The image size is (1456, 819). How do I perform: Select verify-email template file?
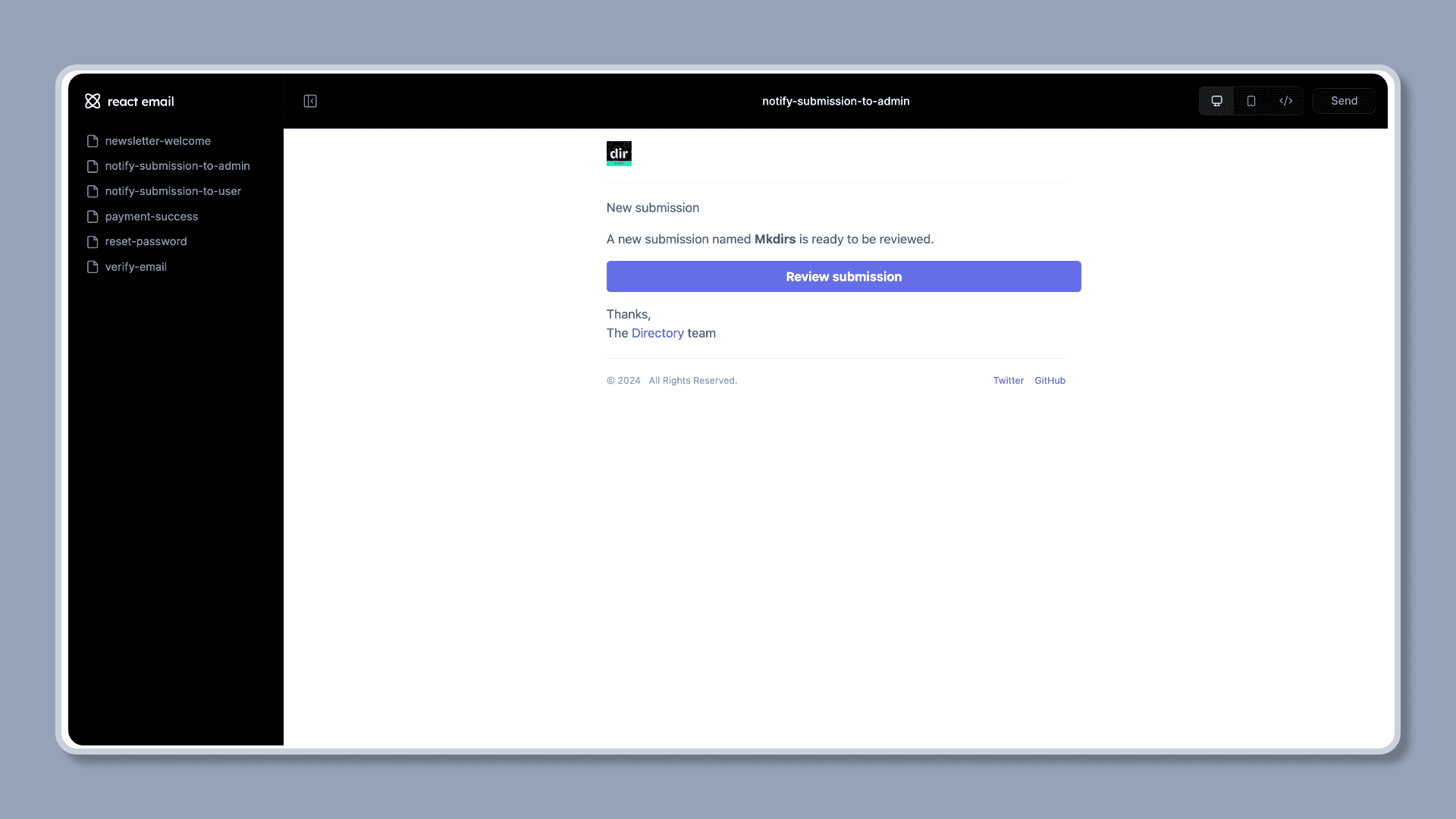pos(135,266)
